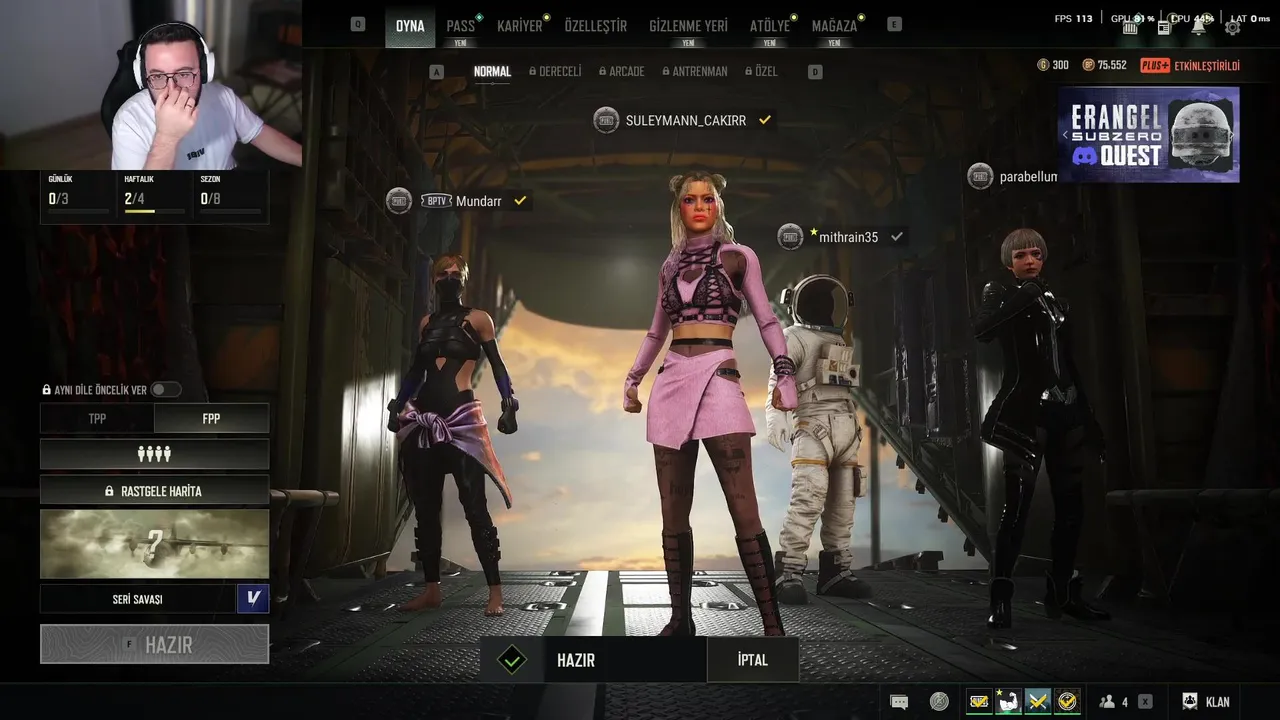Open the PASS tab
1280x720 pixels.
pyautogui.click(x=461, y=26)
